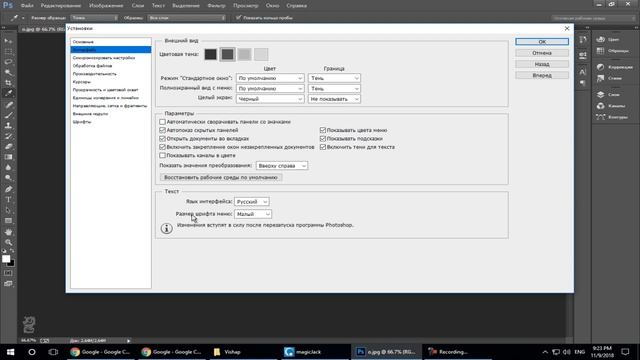Enable 'Автоматически сворачивать панели со значками' checkbox
640x360 pixels.
(x=162, y=122)
